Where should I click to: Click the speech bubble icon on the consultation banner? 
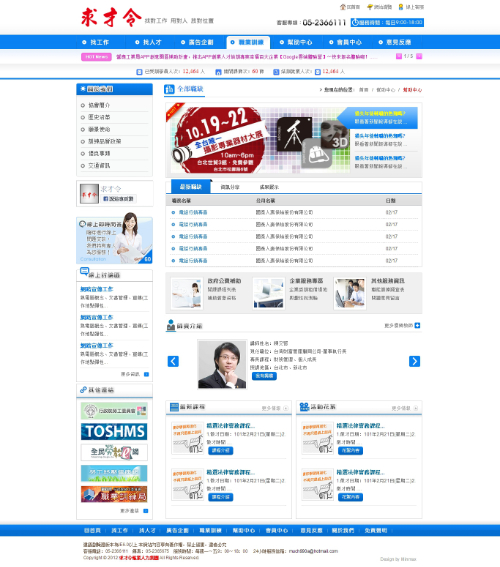point(82,224)
